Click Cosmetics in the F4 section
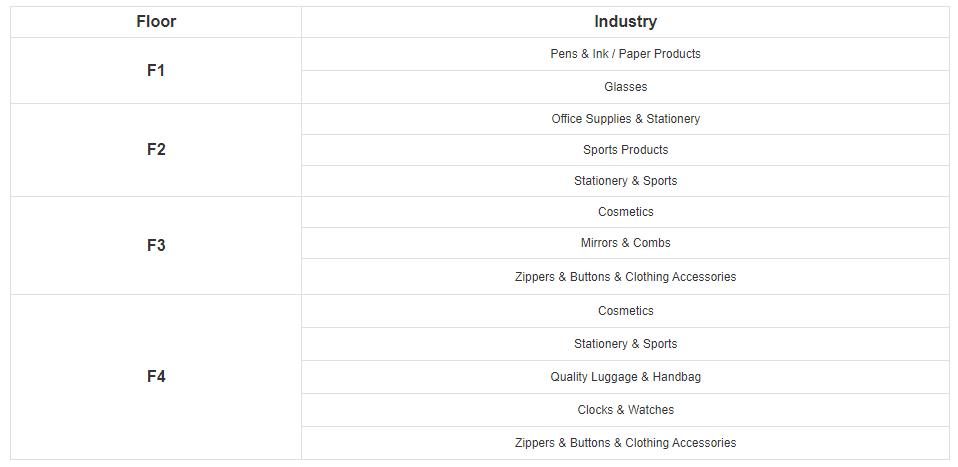958x467 pixels. tap(625, 311)
